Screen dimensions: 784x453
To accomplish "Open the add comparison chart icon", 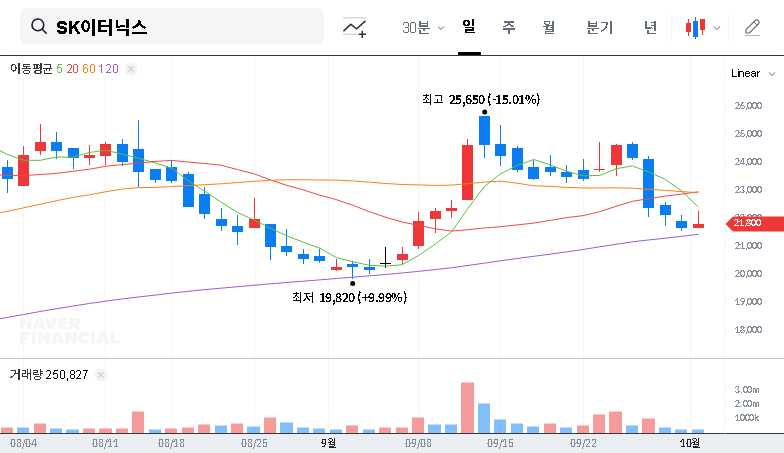I will point(355,27).
